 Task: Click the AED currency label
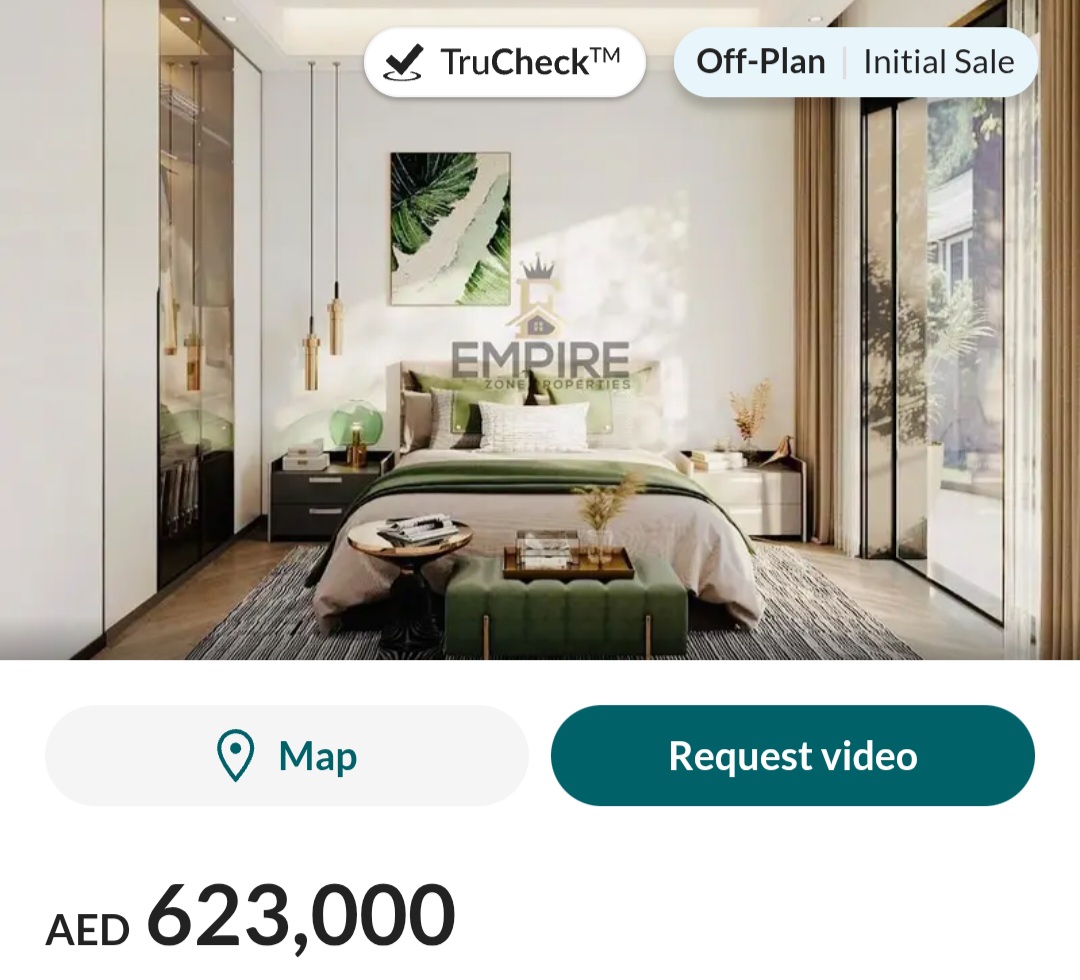(87, 930)
